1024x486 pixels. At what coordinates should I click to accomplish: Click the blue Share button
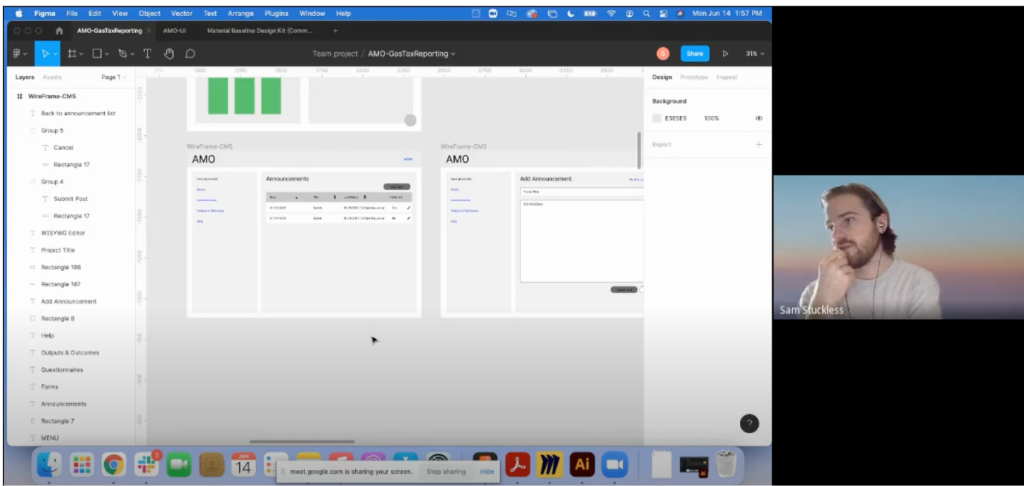(694, 53)
